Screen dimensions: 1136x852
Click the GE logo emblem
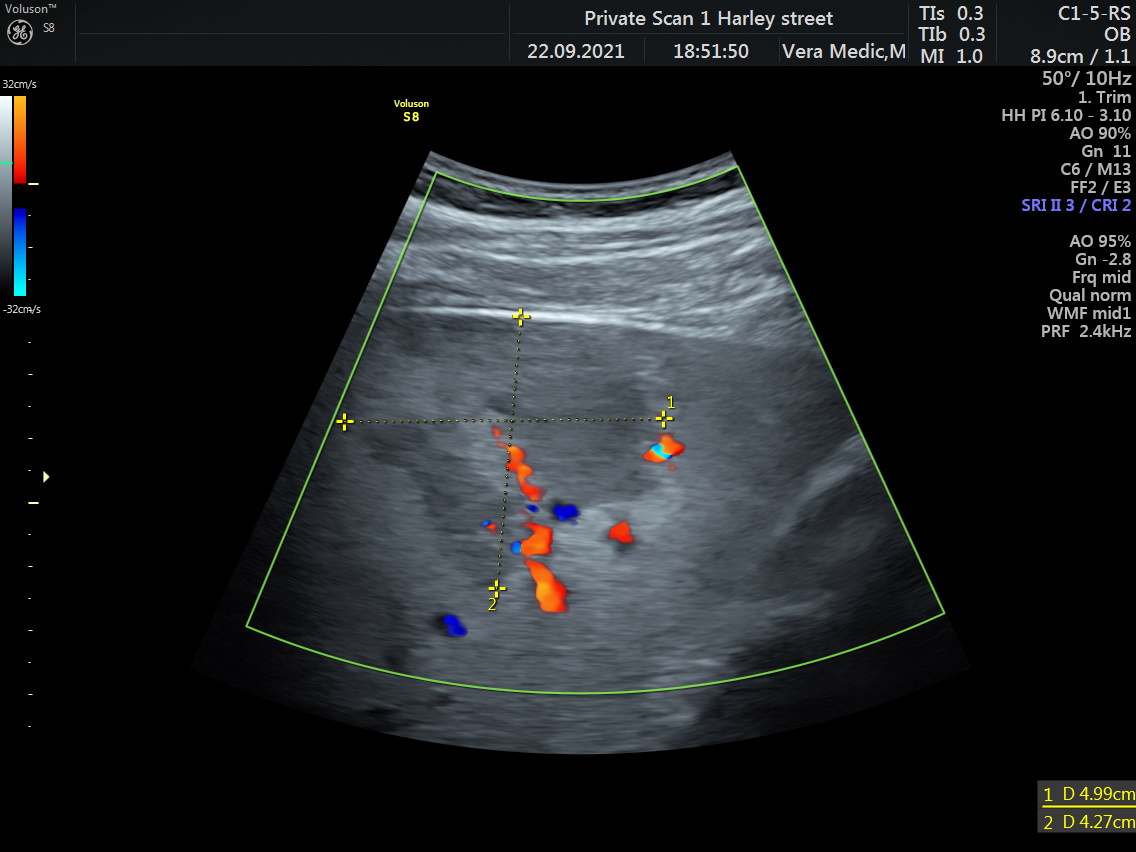pyautogui.click(x=20, y=30)
